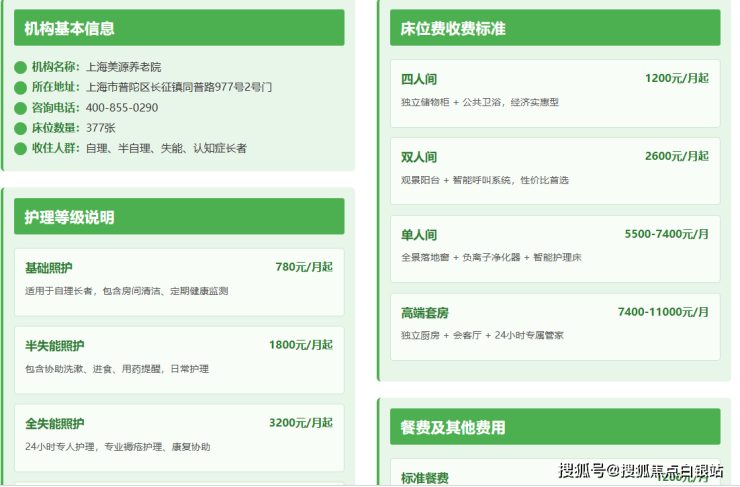Click the description 独立储物柜 + 公共卫浴

coord(451,102)
